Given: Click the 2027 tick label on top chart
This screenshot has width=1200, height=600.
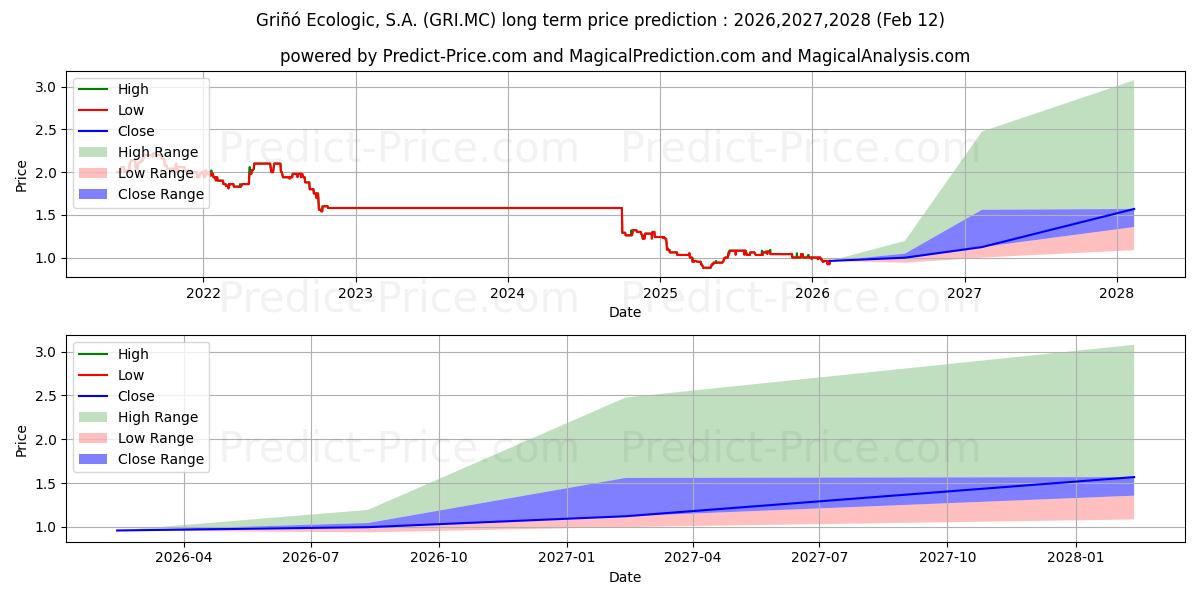Looking at the screenshot, I should point(964,293).
